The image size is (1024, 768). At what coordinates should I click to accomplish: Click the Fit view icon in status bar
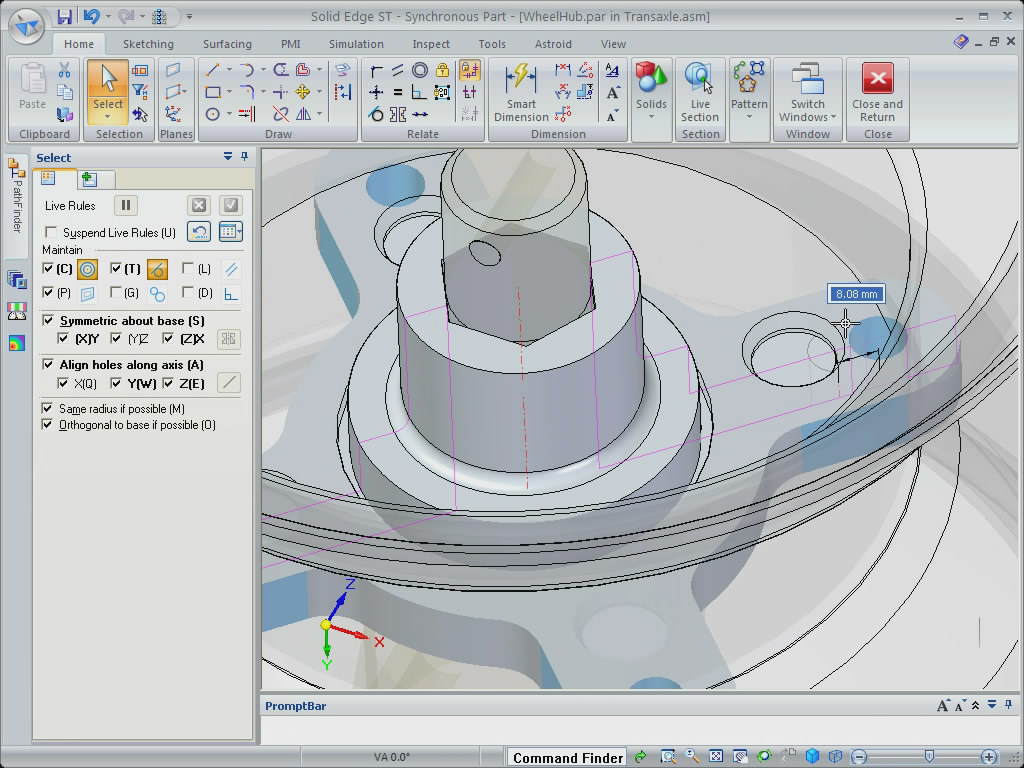pyautogui.click(x=716, y=756)
